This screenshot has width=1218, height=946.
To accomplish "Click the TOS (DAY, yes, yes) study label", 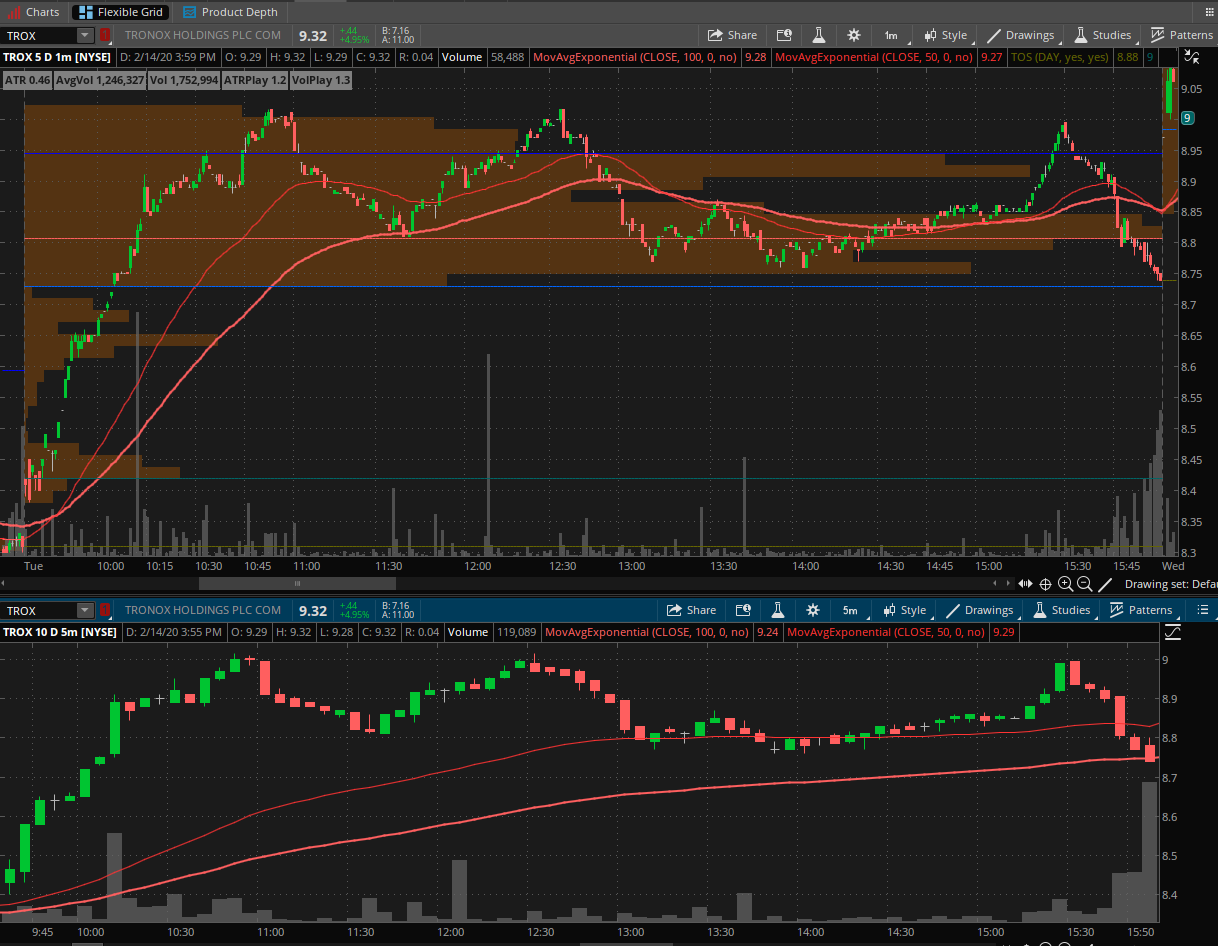I will 1059,57.
